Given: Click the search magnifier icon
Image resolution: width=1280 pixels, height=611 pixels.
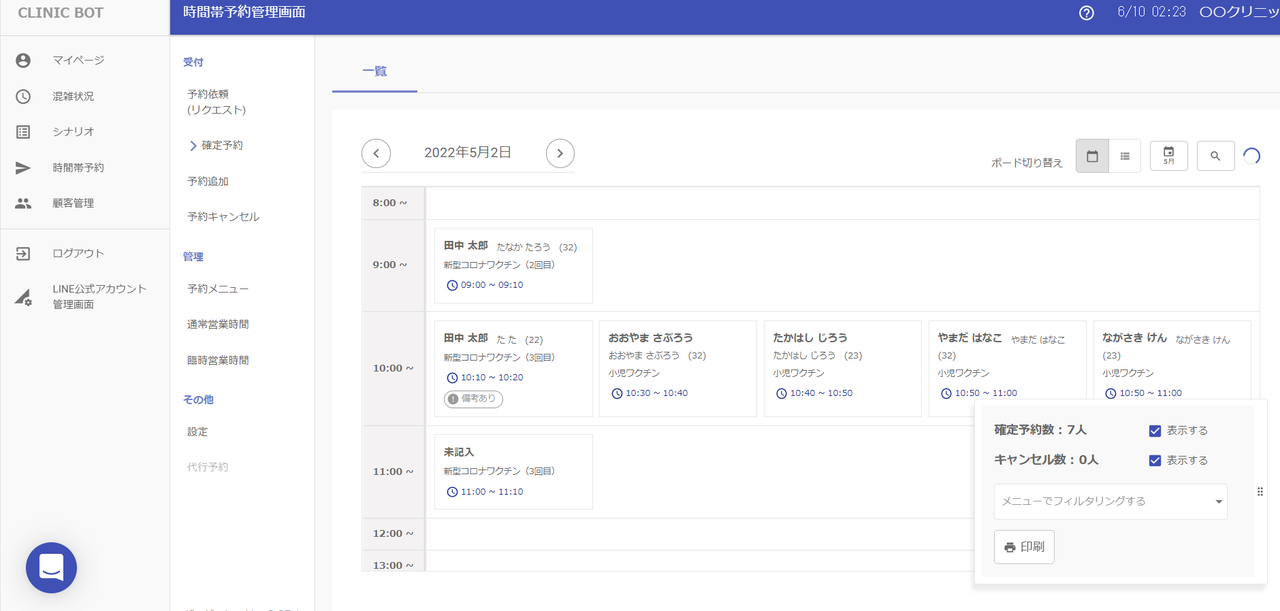Looking at the screenshot, I should pos(1215,156).
